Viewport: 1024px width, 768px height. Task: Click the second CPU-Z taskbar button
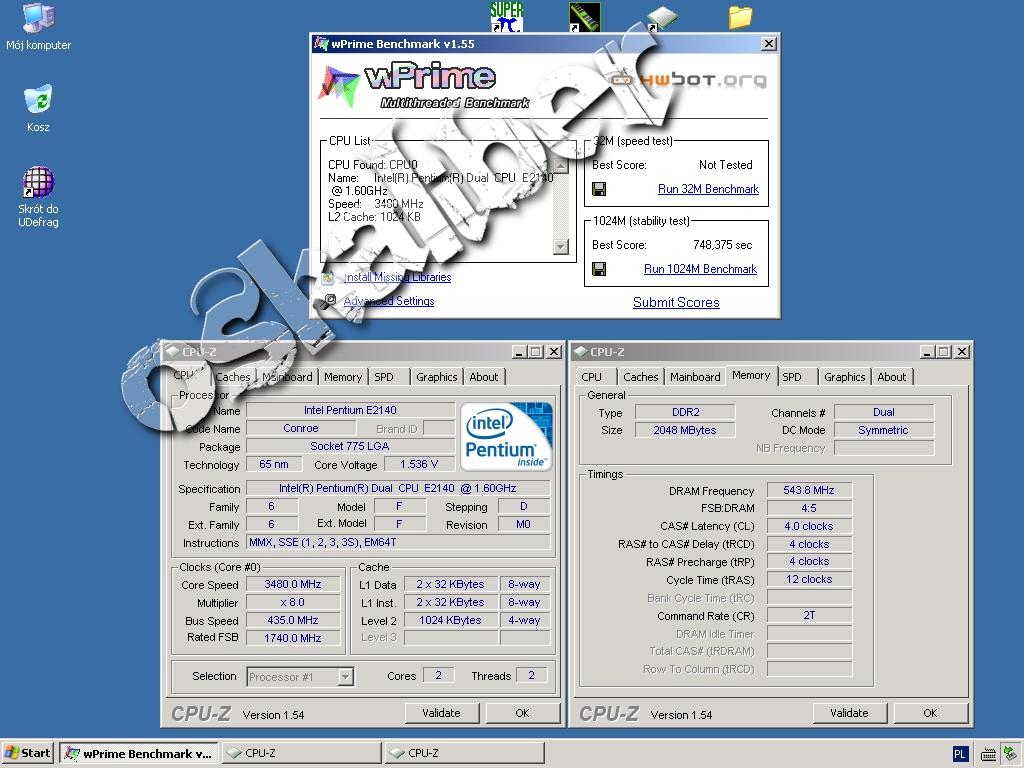tap(464, 754)
